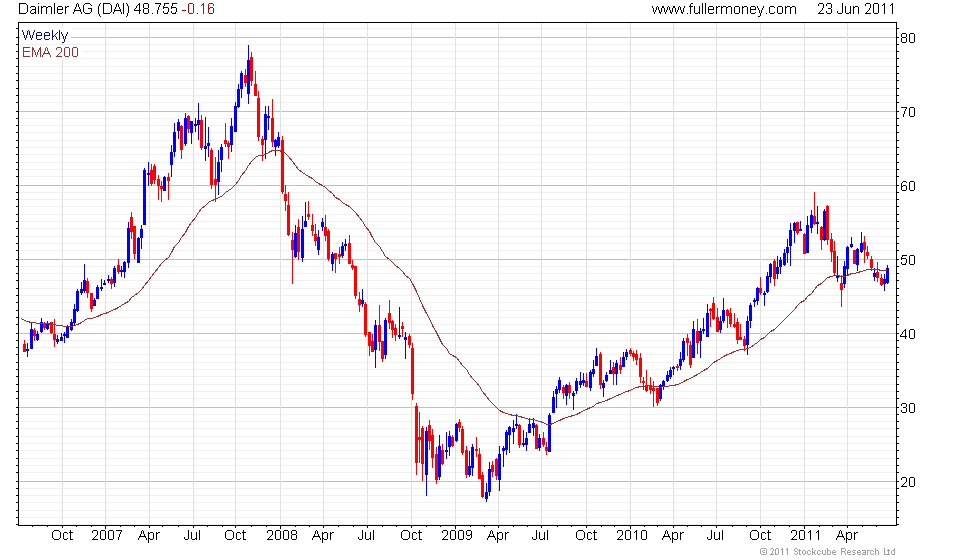The height and width of the screenshot is (560, 980).
Task: Click the 2008 year label on time axis
Action: 282,536
